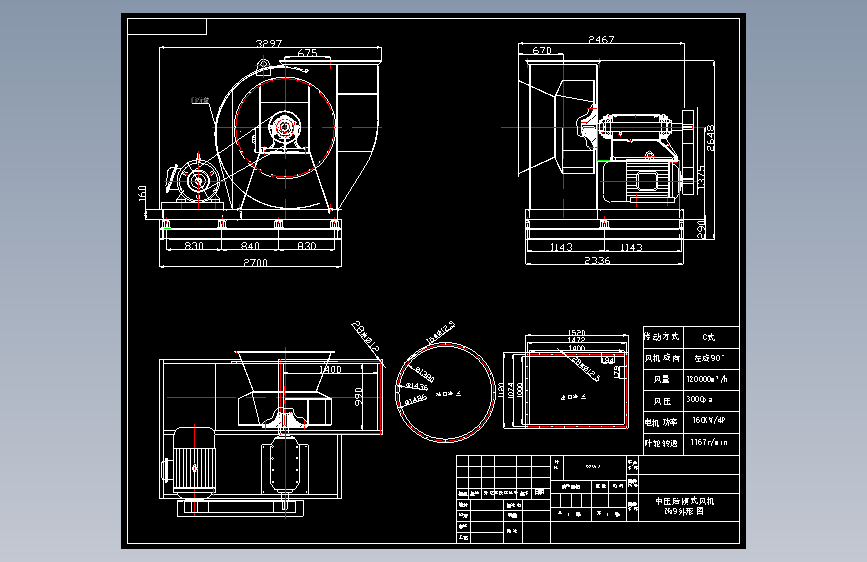The image size is (867, 562).
Task: Click the 1167r/min speed value
Action: pos(709,443)
